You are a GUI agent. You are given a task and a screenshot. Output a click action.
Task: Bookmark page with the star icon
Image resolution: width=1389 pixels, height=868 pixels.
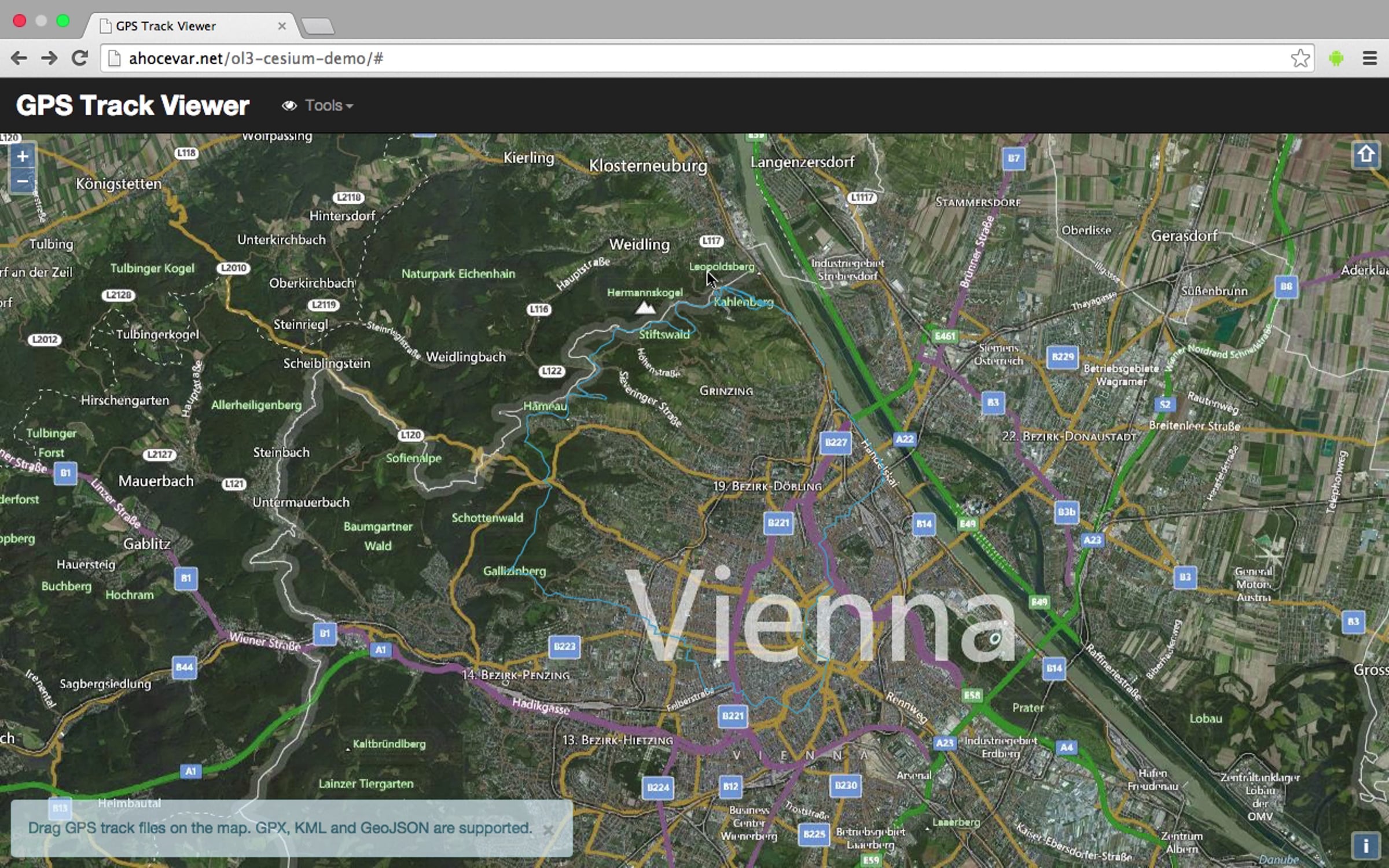tap(1300, 58)
